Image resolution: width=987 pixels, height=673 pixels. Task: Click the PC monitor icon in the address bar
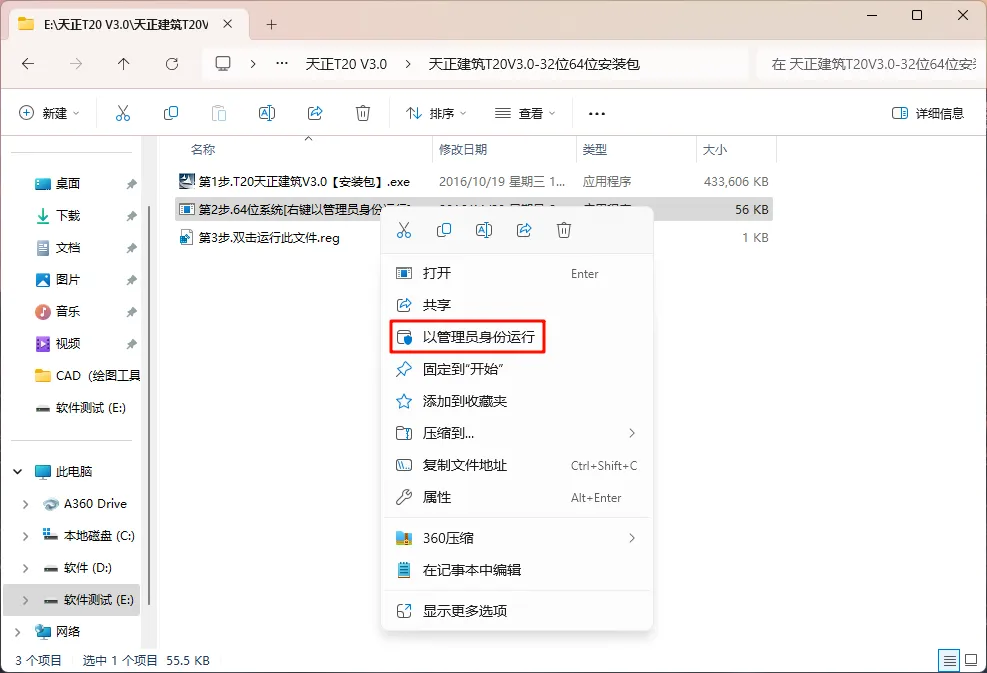[x=223, y=64]
